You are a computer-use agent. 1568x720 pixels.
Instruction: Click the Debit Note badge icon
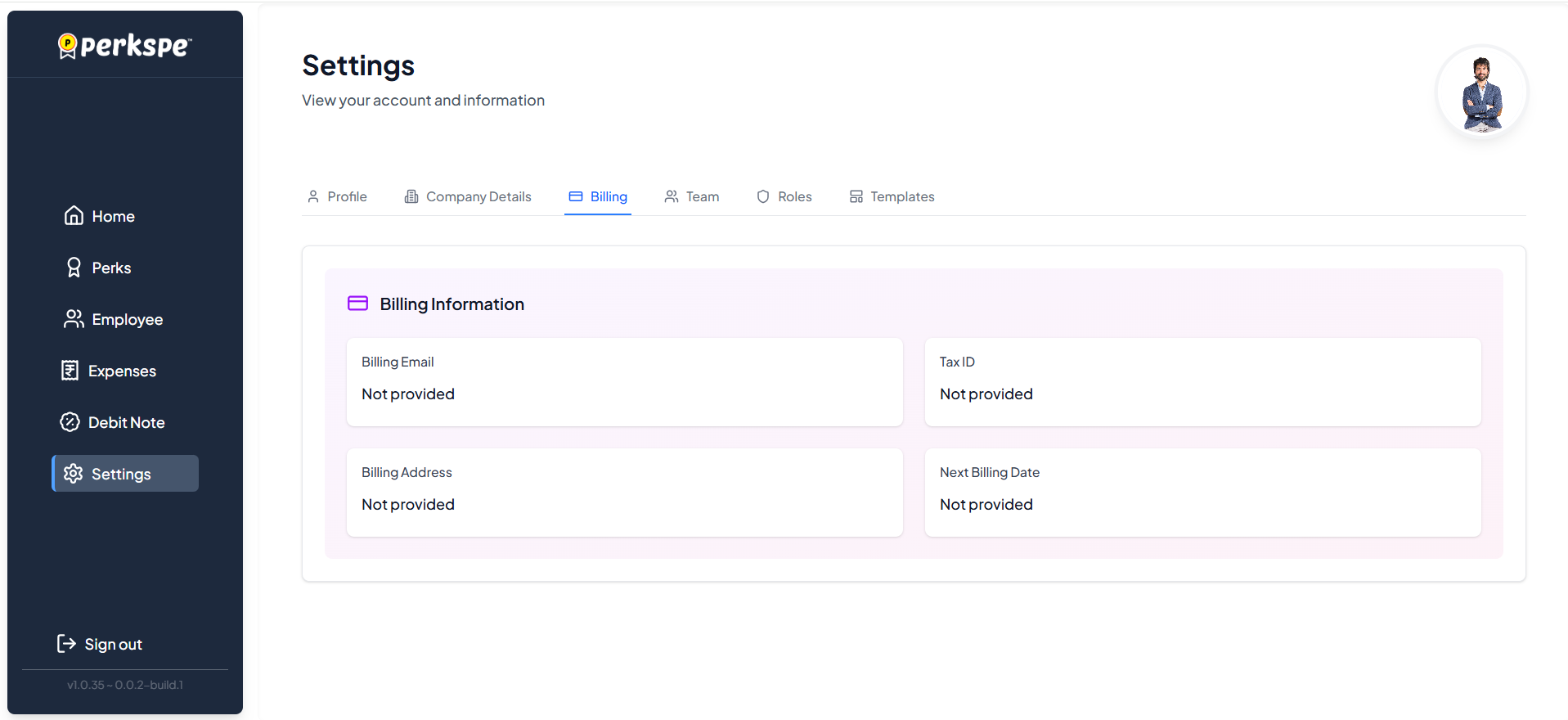[x=70, y=422]
